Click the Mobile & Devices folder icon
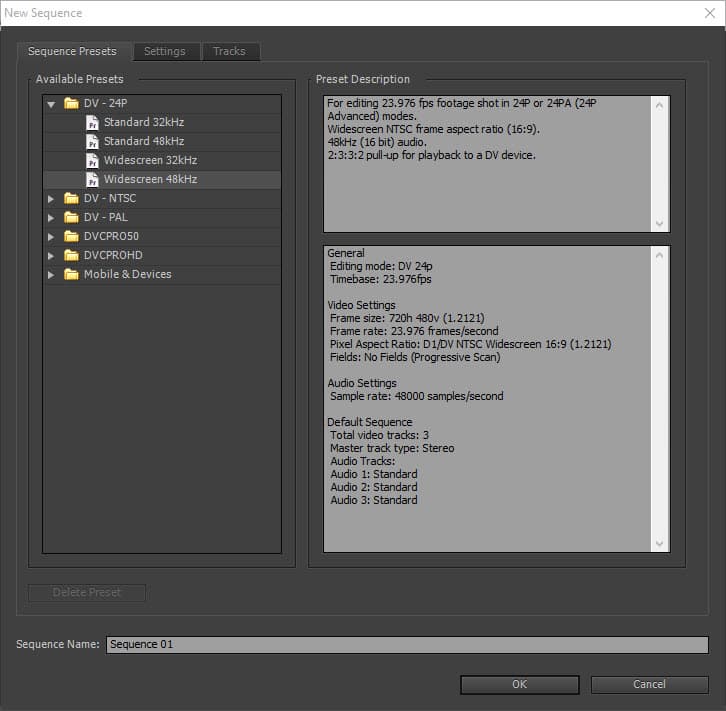Viewport: 726px width, 711px height. tap(71, 274)
